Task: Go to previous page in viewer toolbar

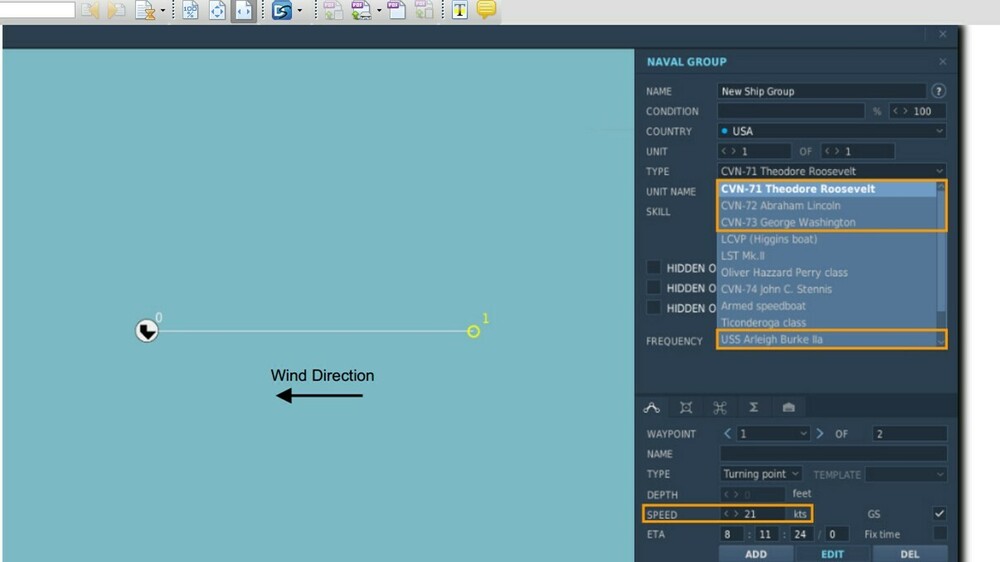Action: coord(90,10)
